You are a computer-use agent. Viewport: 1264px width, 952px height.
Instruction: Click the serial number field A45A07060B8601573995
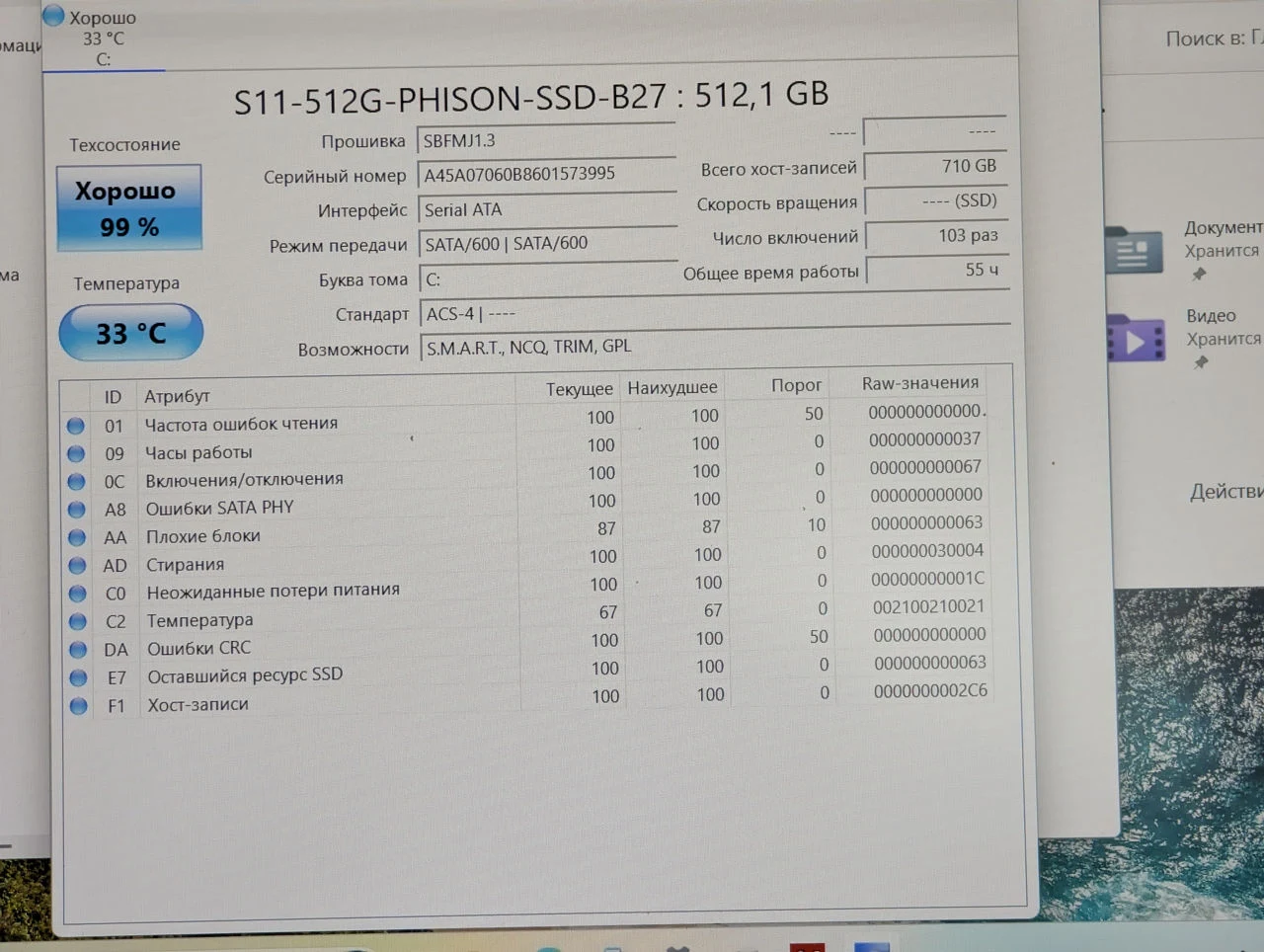pos(547,175)
